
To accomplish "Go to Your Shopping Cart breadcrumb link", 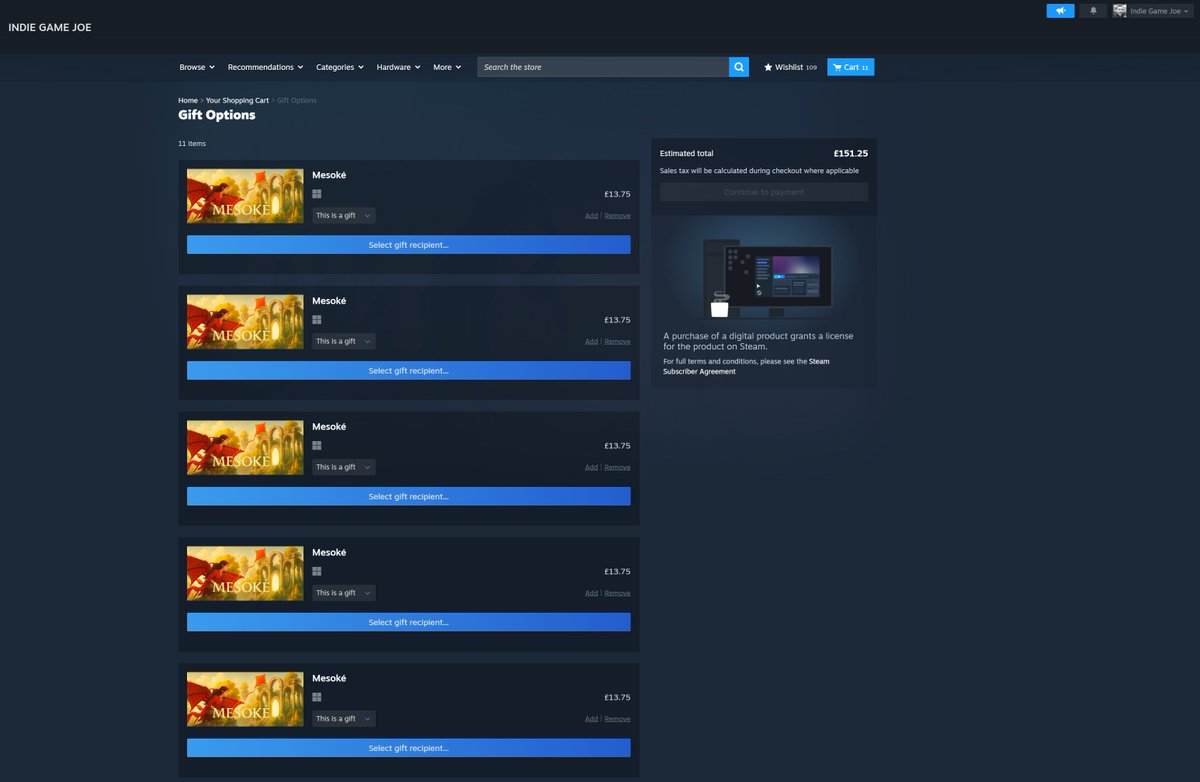I will tap(237, 101).
